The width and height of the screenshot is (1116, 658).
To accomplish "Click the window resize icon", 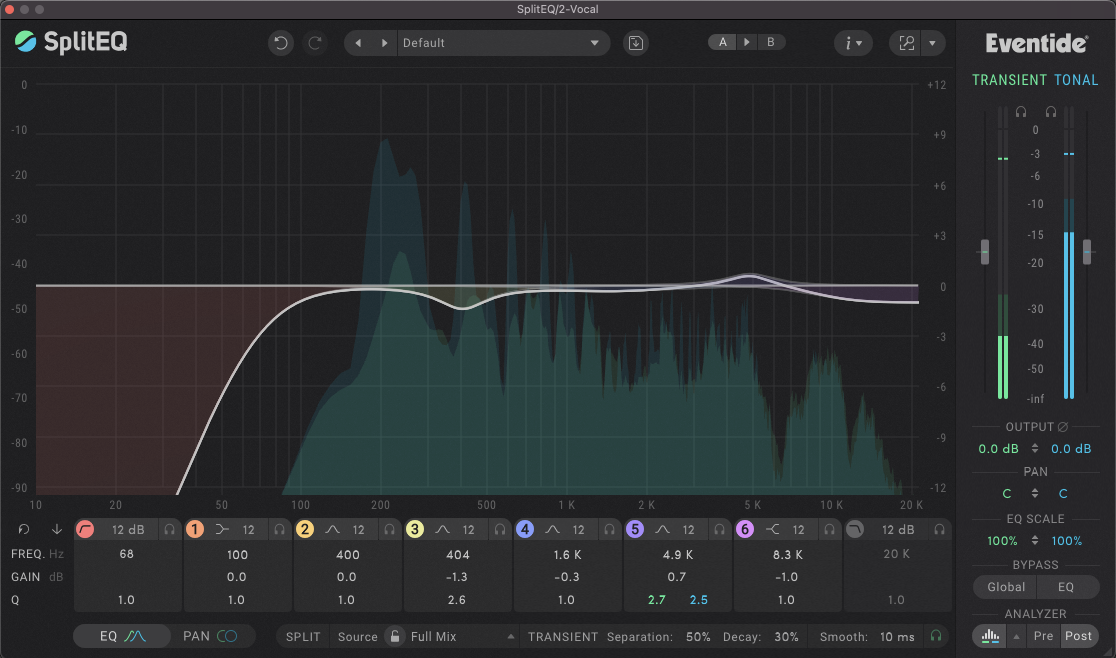I will [x=907, y=43].
